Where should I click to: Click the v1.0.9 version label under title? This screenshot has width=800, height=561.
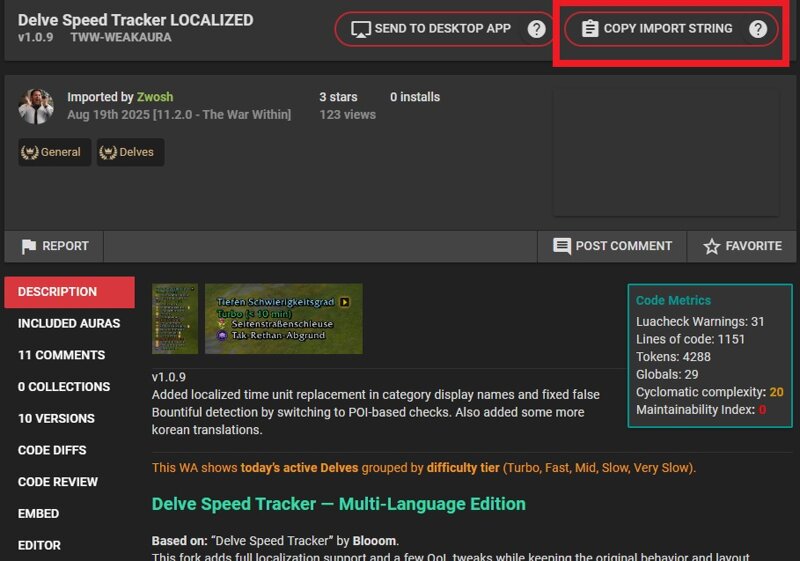35,37
